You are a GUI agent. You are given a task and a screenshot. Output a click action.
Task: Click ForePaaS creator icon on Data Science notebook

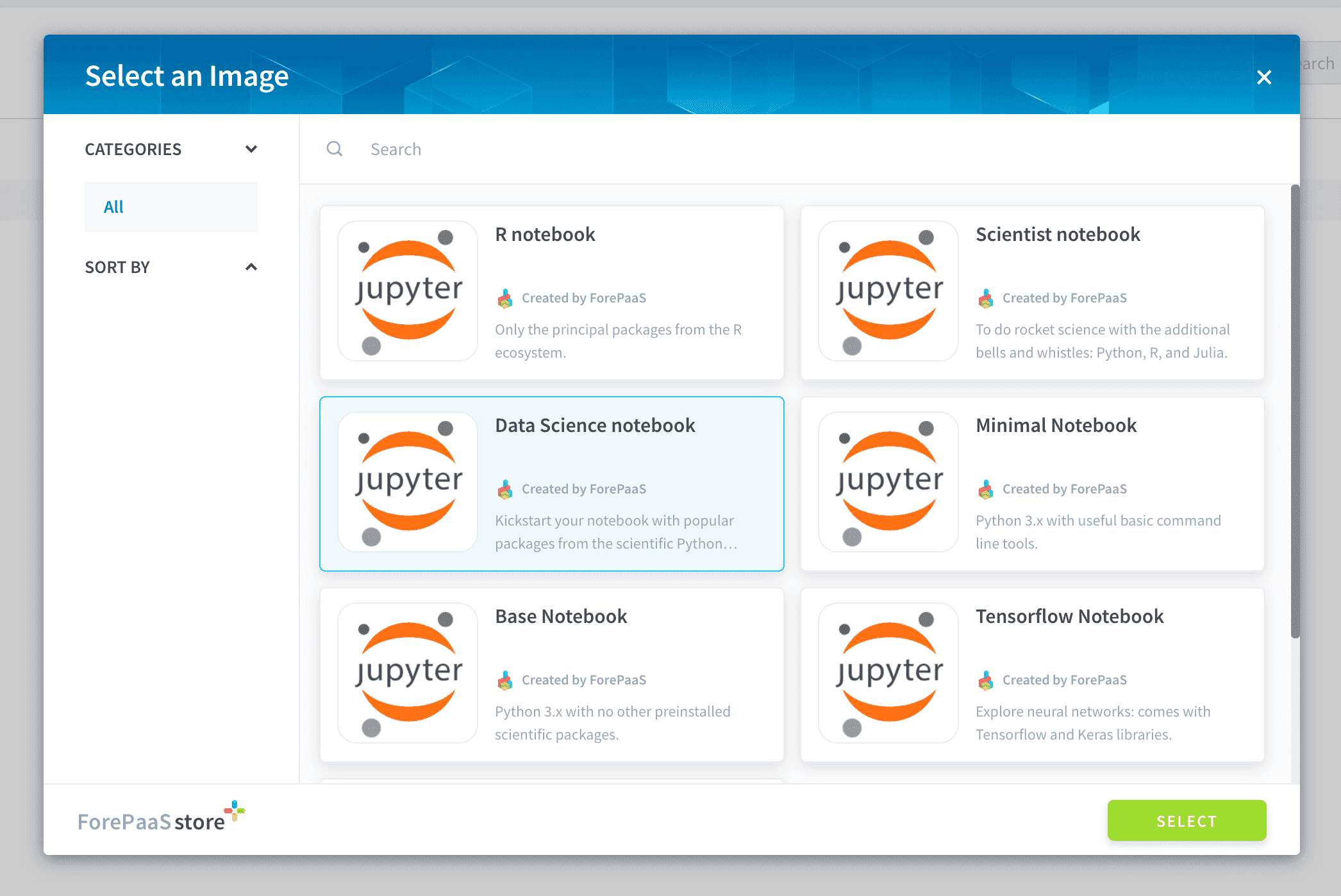coord(505,489)
